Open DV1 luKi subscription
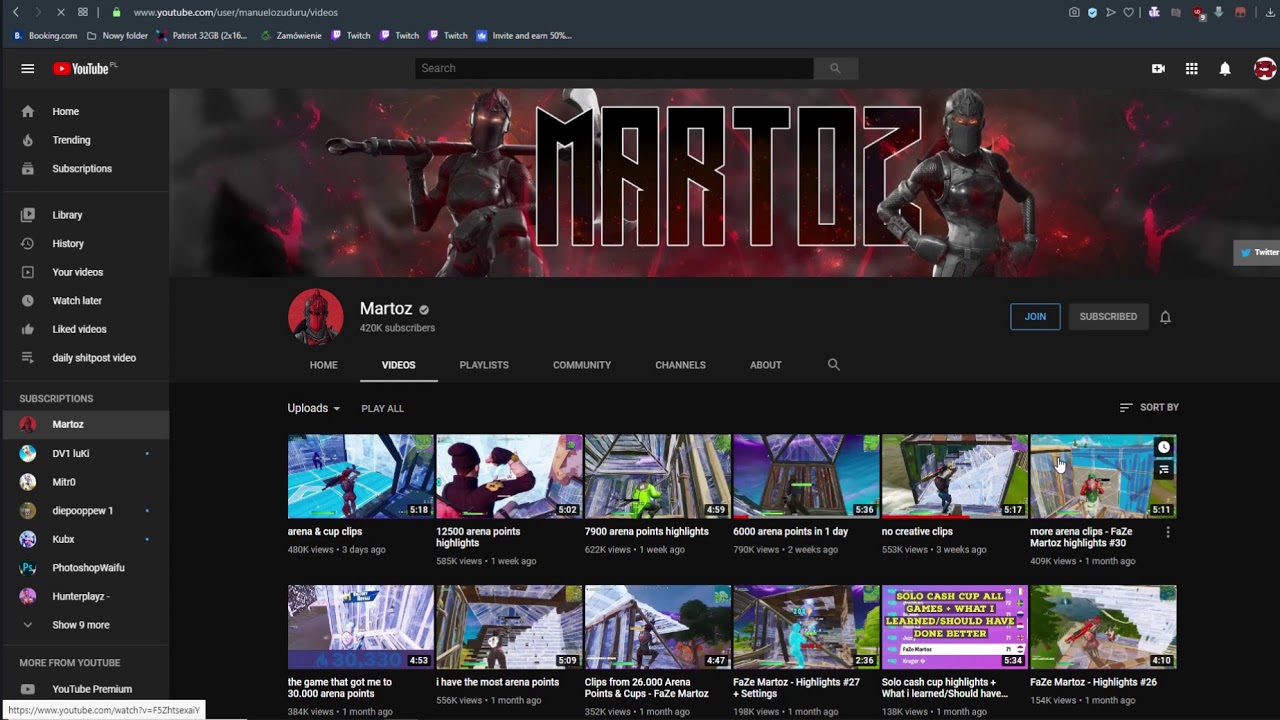This screenshot has height=720, width=1280. pyautogui.click(x=85, y=454)
